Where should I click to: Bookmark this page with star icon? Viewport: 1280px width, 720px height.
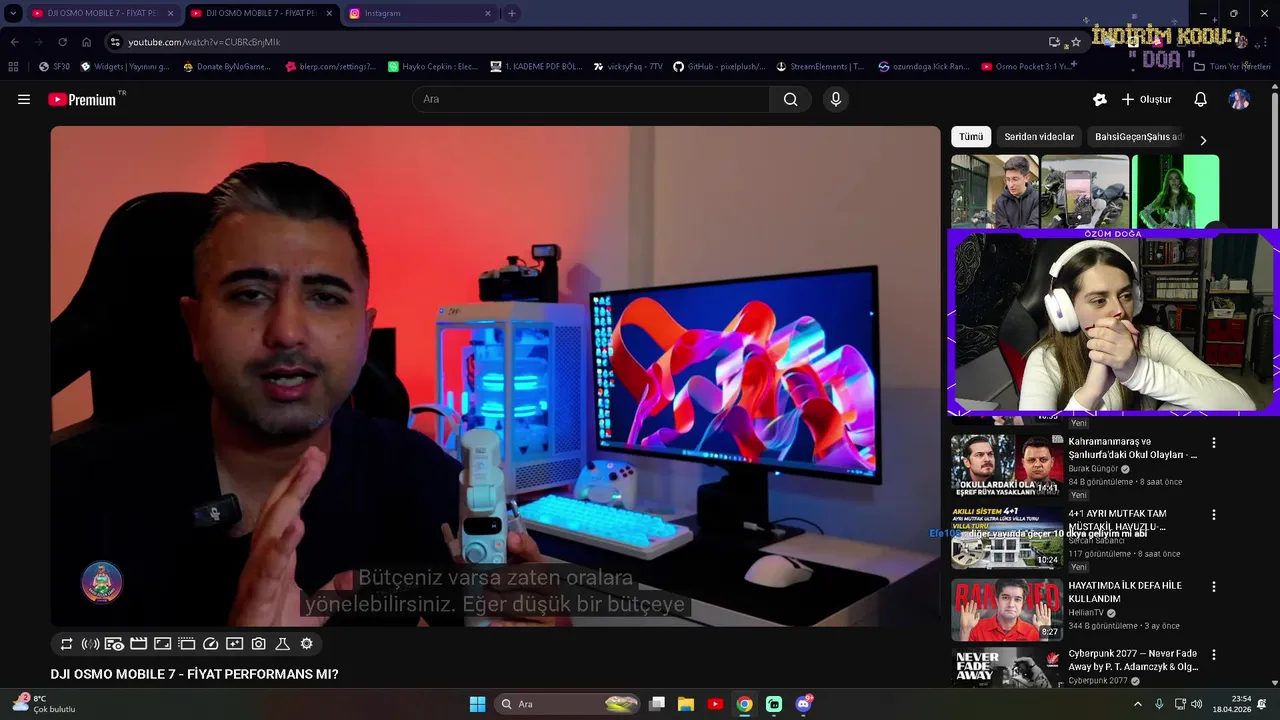click(1076, 42)
